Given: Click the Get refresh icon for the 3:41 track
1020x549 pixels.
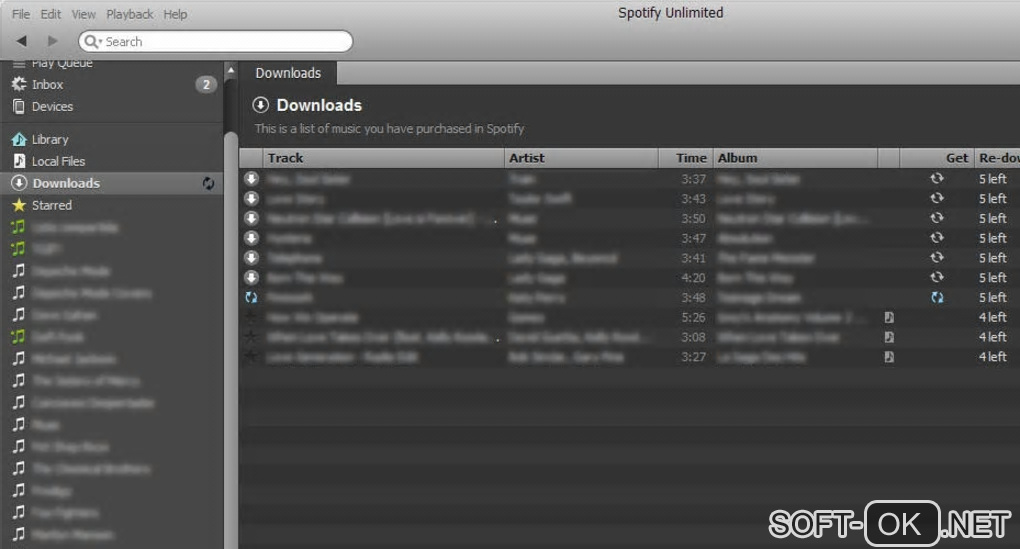Looking at the screenshot, I should [x=937, y=257].
